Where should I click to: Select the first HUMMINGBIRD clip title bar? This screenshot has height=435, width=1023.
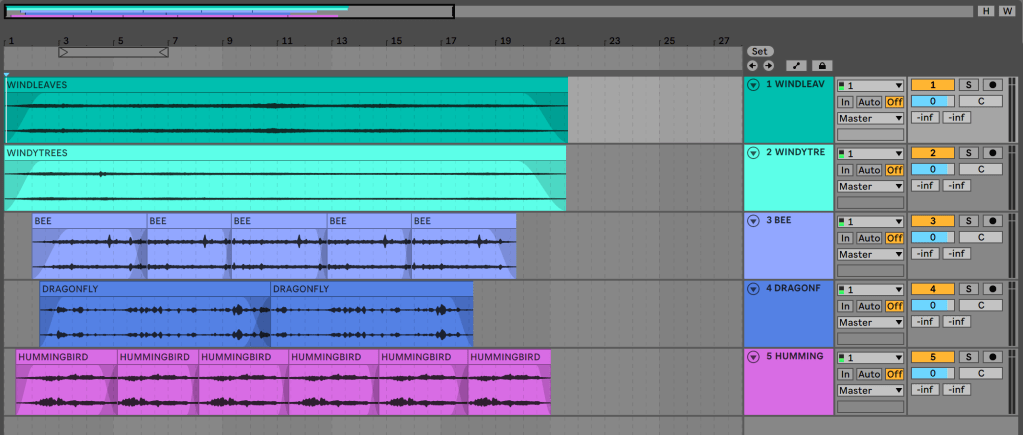point(66,356)
